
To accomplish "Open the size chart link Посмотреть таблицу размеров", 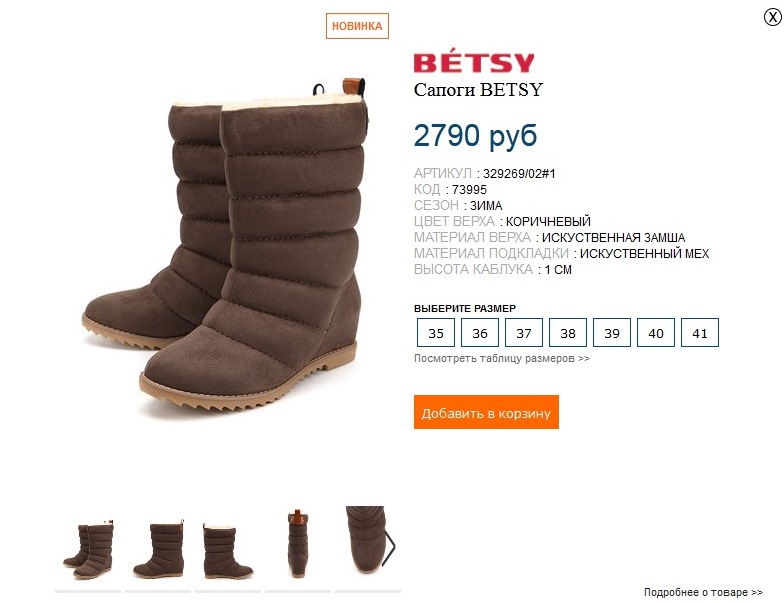I will (502, 358).
